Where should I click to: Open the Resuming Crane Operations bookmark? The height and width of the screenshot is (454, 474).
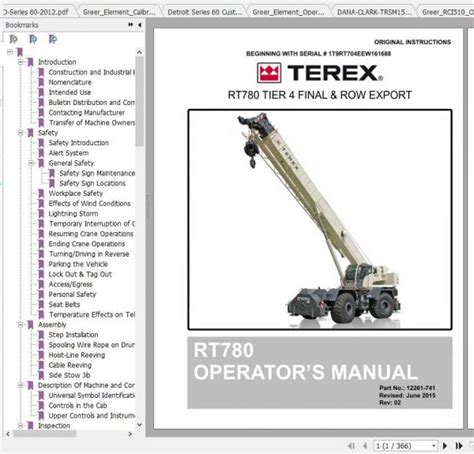(x=91, y=234)
